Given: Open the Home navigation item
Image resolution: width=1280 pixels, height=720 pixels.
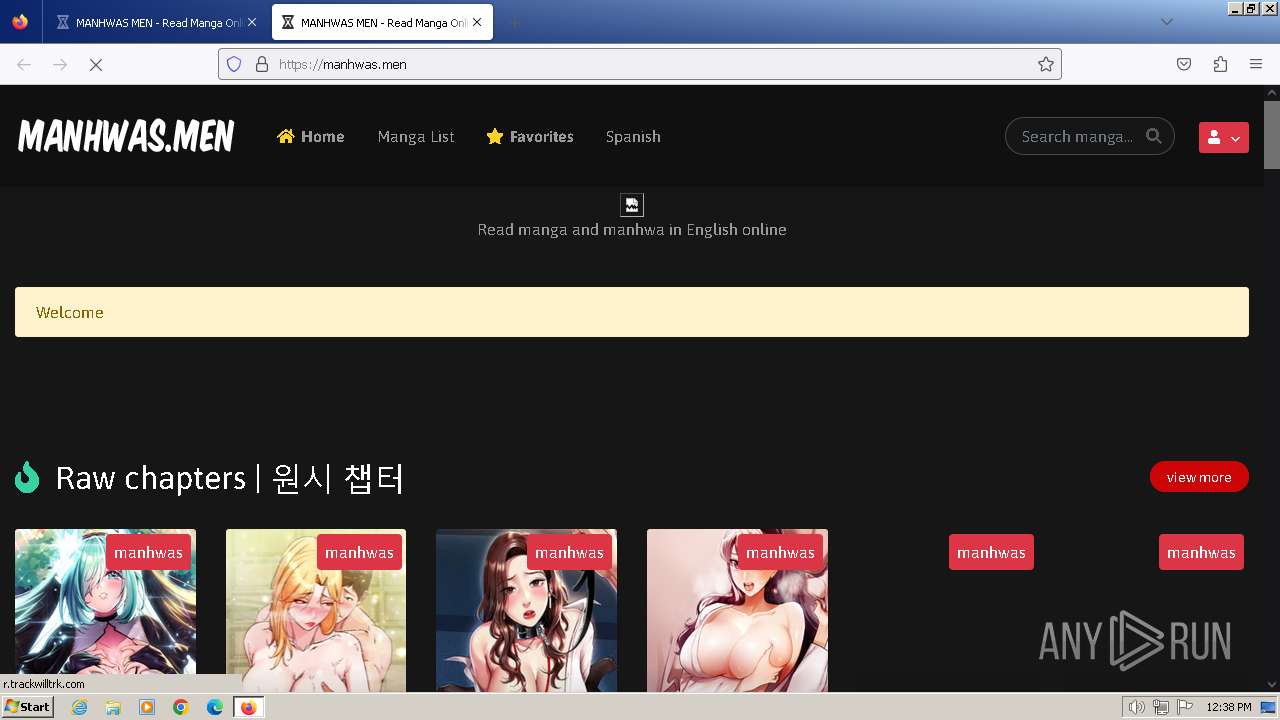Looking at the screenshot, I should pos(311,137).
